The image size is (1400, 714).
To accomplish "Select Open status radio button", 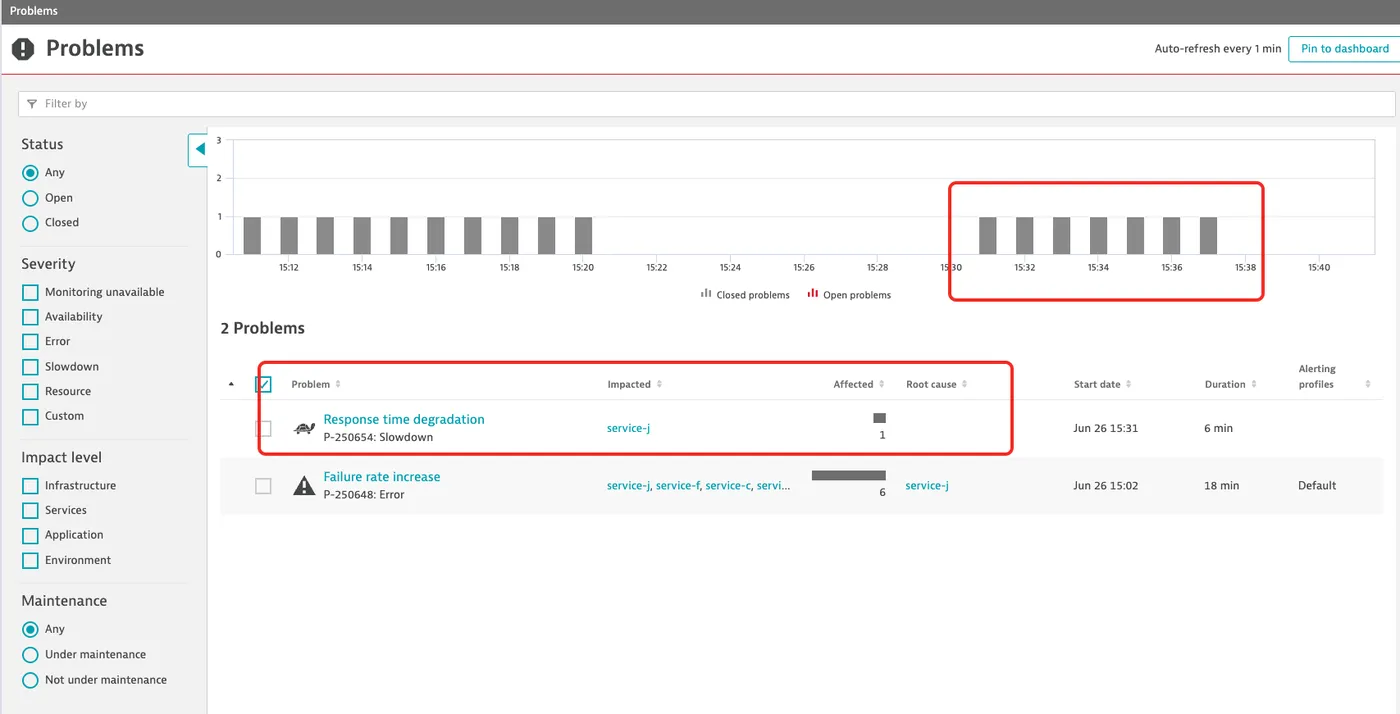I will click(x=30, y=198).
